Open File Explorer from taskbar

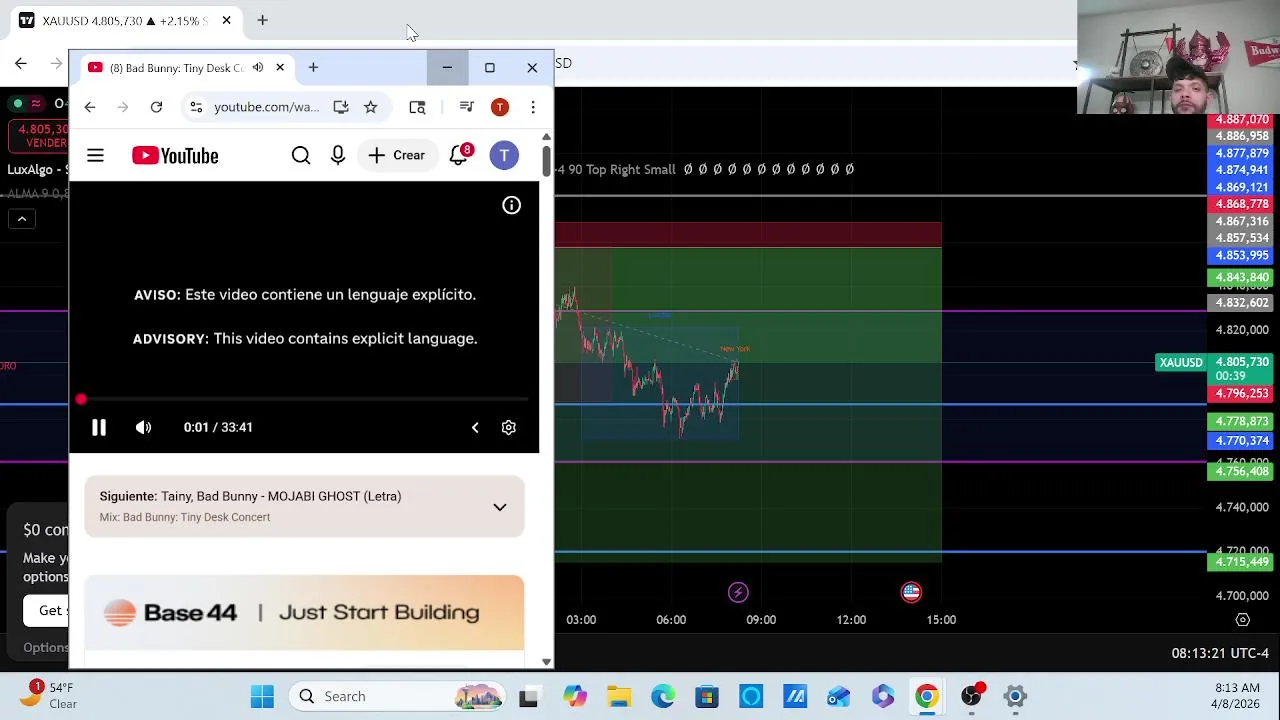pyautogui.click(x=619, y=696)
